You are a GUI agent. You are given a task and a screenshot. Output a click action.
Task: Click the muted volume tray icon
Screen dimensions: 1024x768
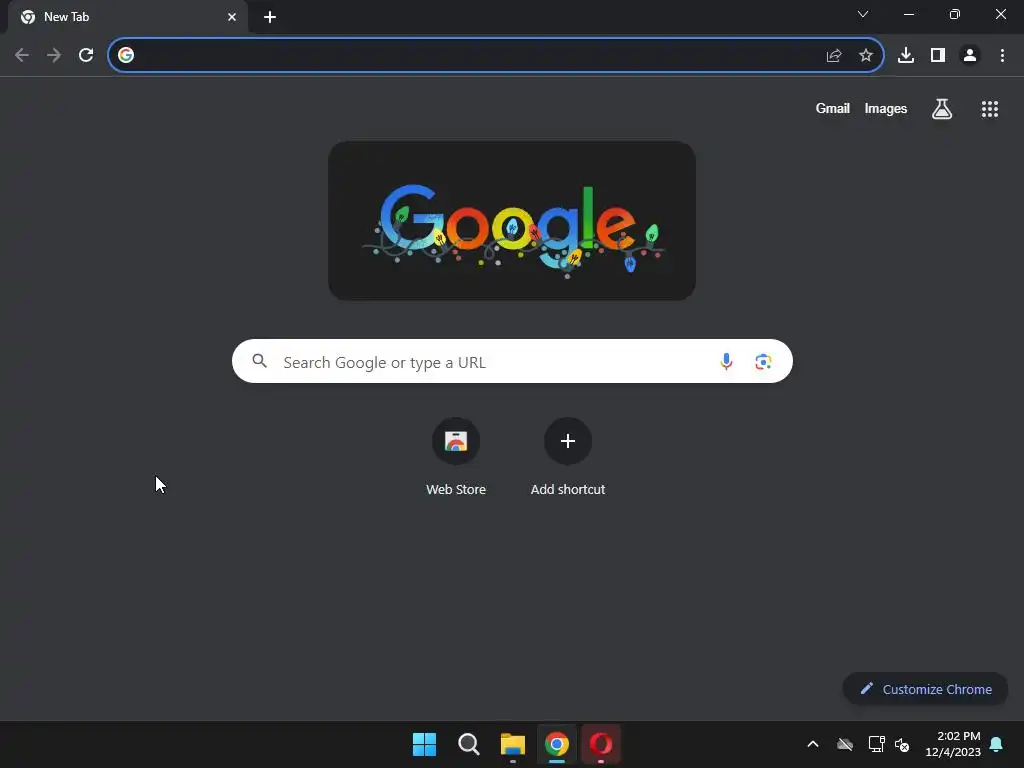[x=902, y=744]
